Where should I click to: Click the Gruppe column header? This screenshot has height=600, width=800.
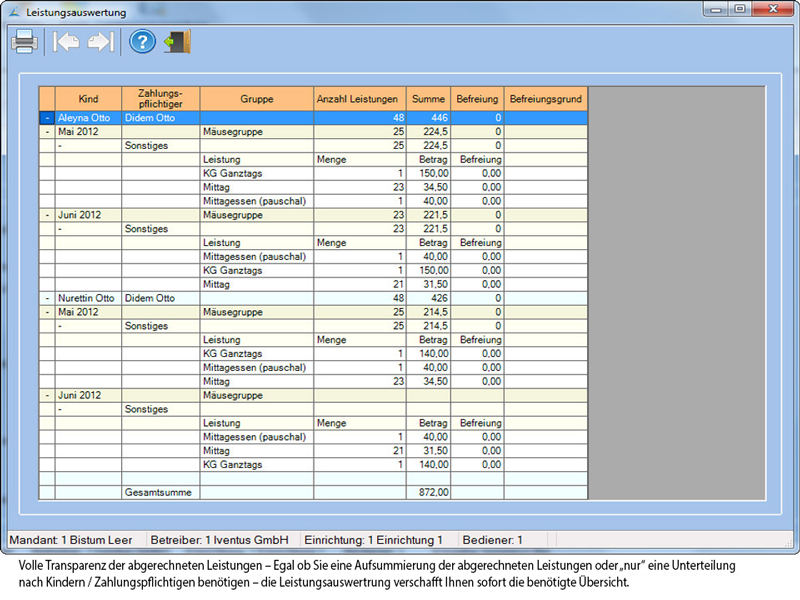tap(257, 99)
